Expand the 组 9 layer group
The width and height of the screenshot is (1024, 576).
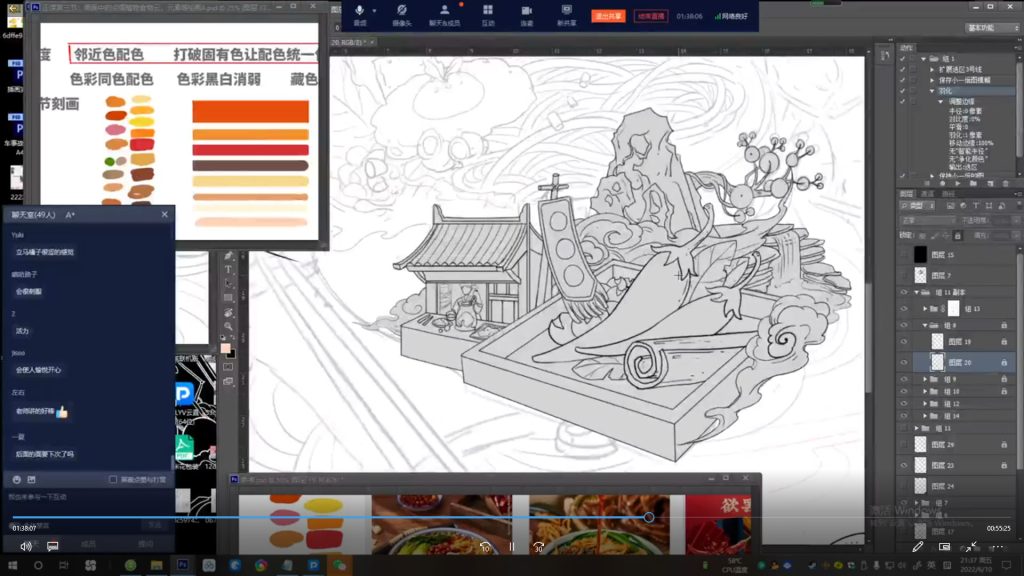click(926, 380)
